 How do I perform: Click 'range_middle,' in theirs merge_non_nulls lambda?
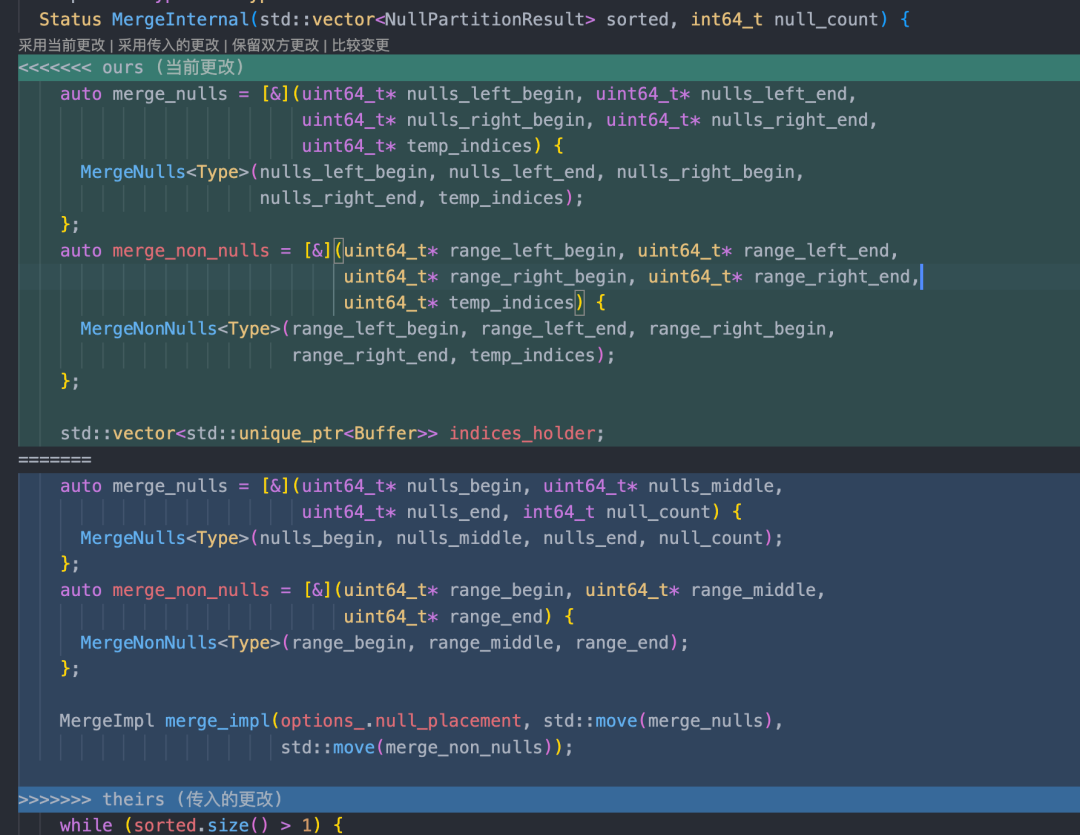(758, 590)
